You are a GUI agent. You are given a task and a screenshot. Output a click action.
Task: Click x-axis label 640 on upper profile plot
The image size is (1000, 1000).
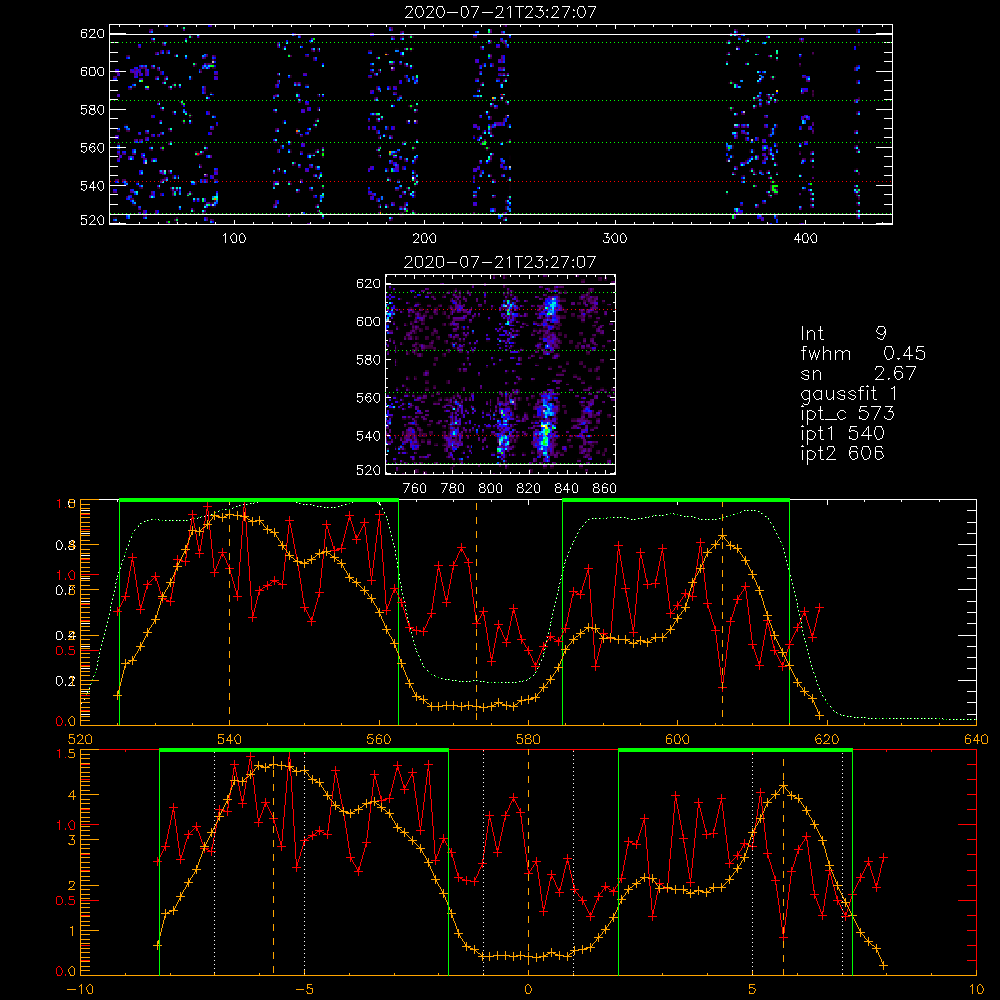coord(976,739)
